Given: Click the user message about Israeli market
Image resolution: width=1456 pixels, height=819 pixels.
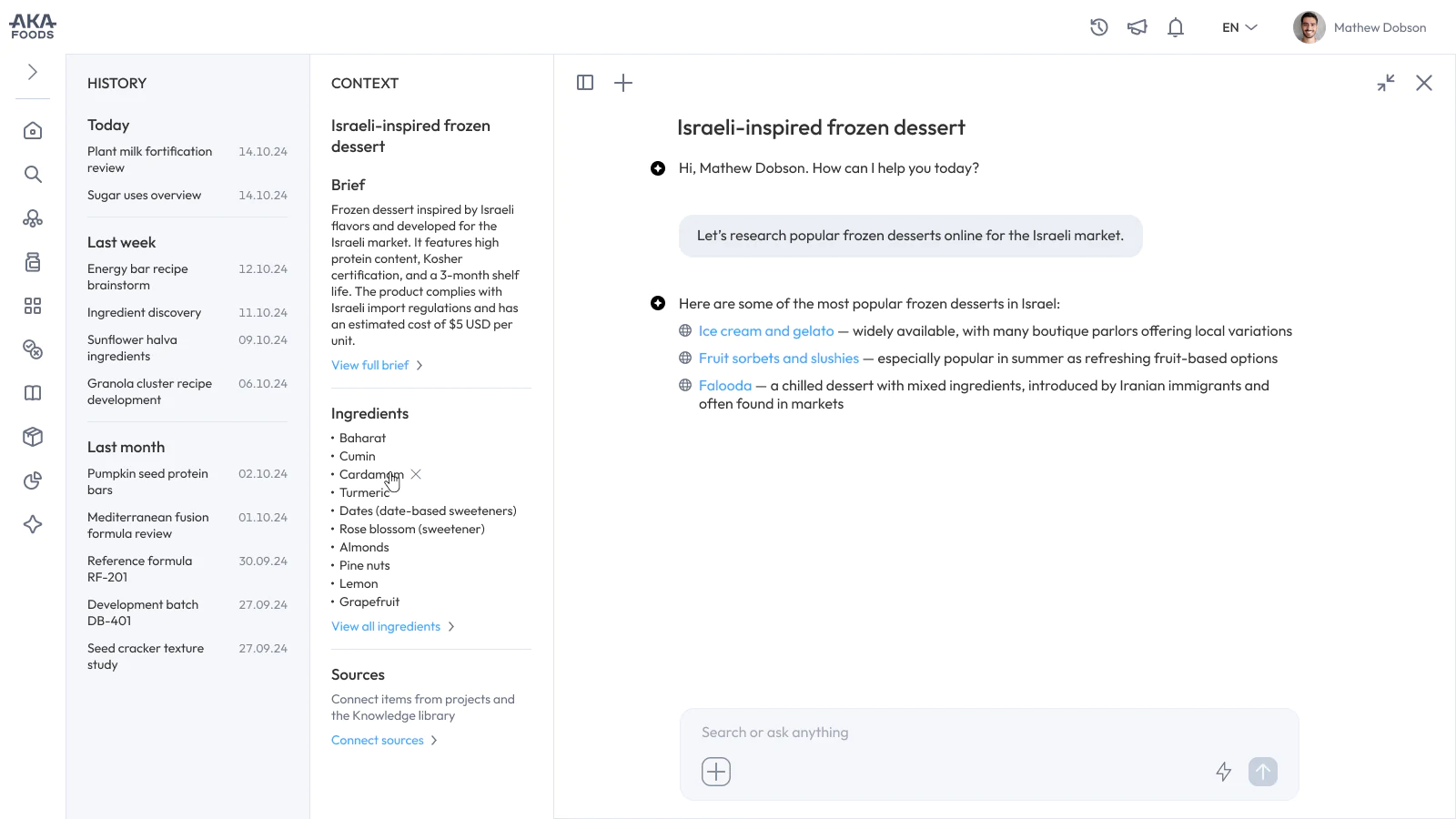Looking at the screenshot, I should coord(910,236).
